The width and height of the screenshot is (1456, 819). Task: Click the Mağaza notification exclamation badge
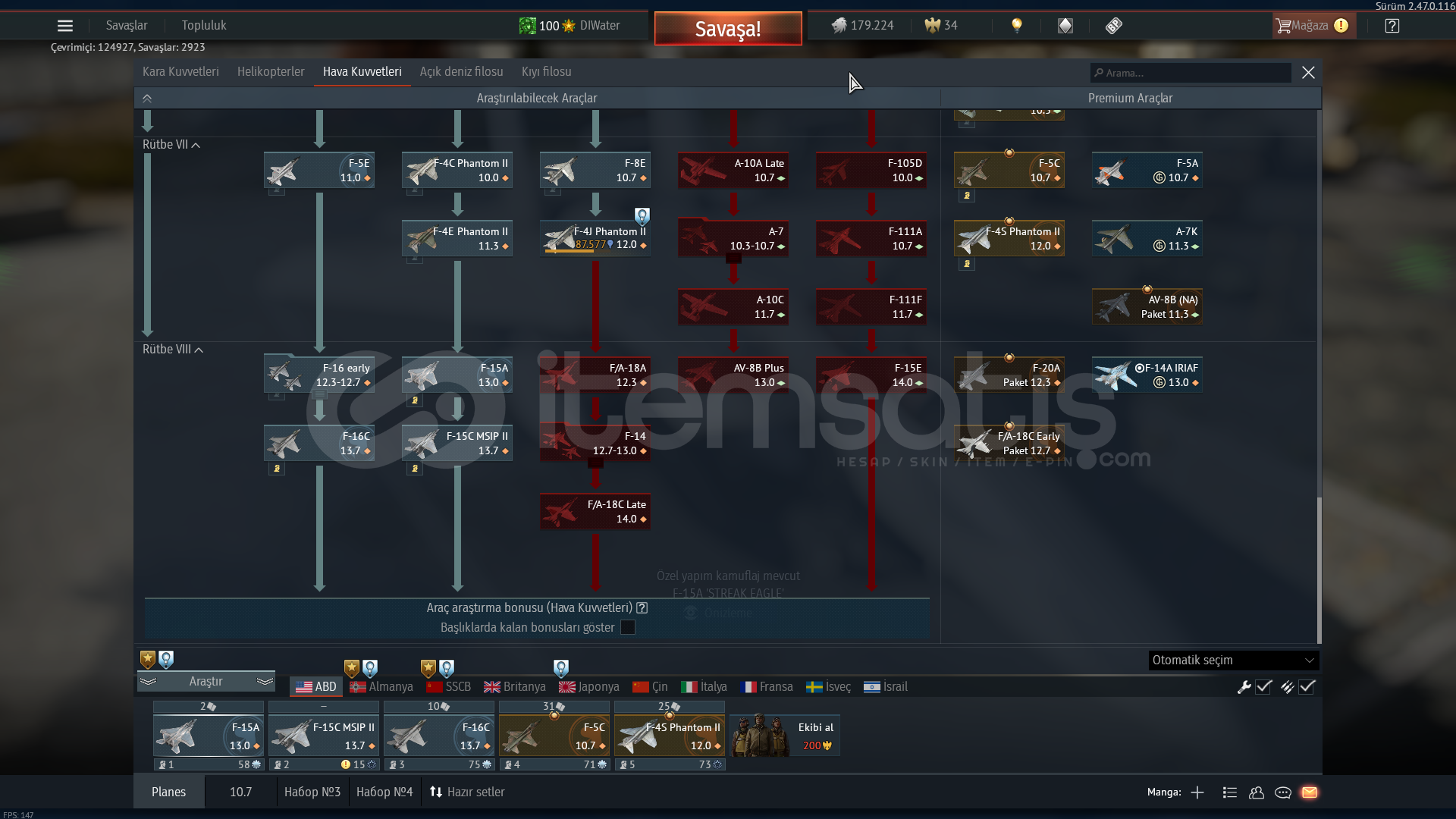[1341, 26]
